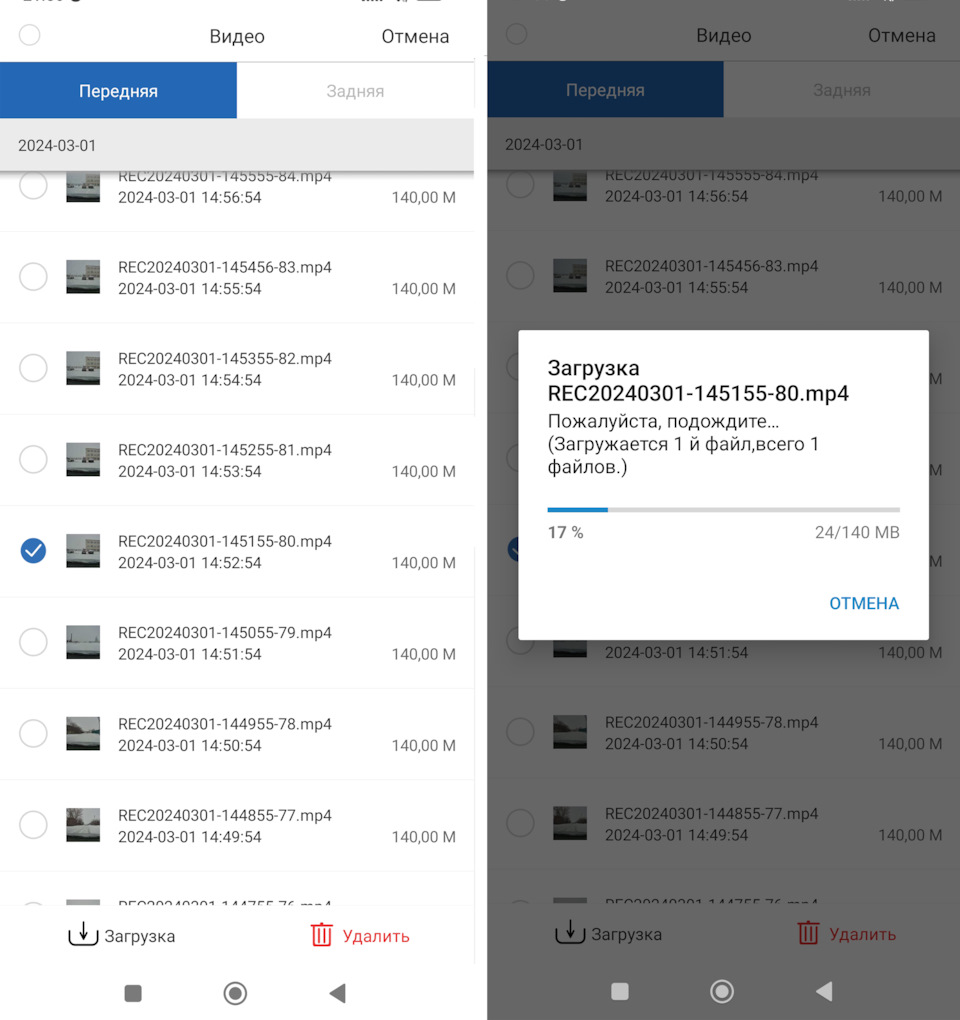Uncheck the selected REC20240301-145155-80.mp4 file on left
The height and width of the screenshot is (1020, 960).
(33, 551)
